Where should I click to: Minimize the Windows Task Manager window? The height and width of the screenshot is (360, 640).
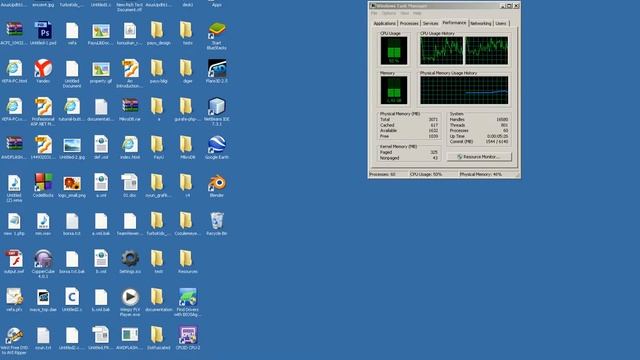[x=503, y=6]
